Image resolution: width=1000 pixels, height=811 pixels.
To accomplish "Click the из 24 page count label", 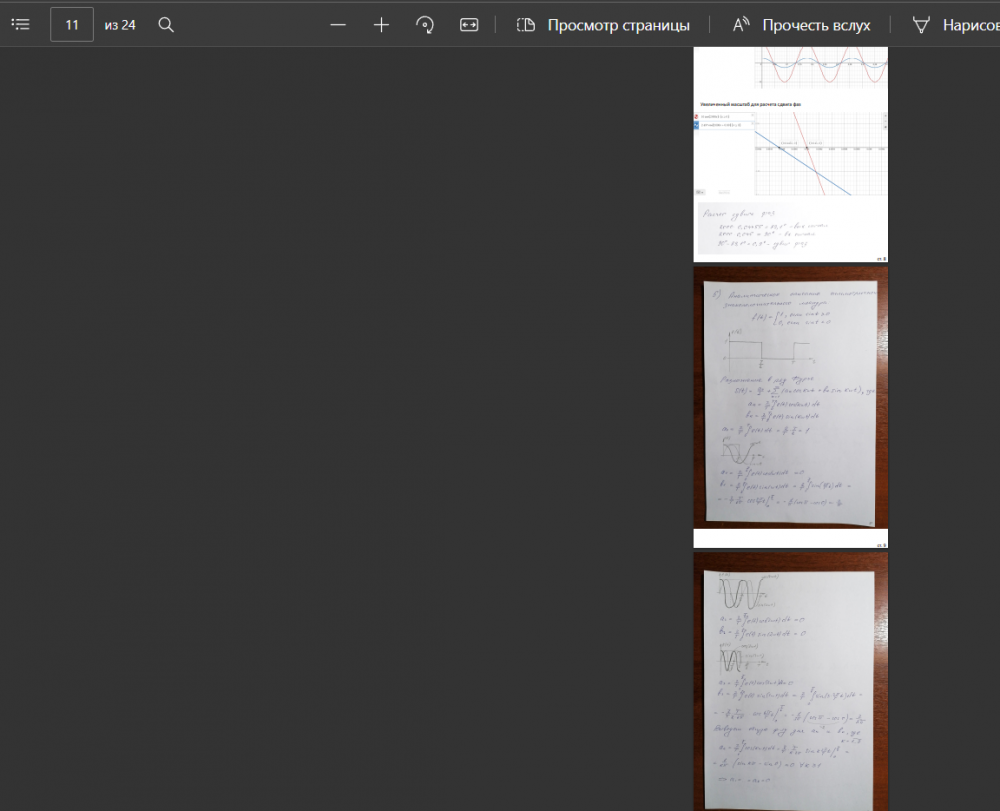I will point(120,25).
